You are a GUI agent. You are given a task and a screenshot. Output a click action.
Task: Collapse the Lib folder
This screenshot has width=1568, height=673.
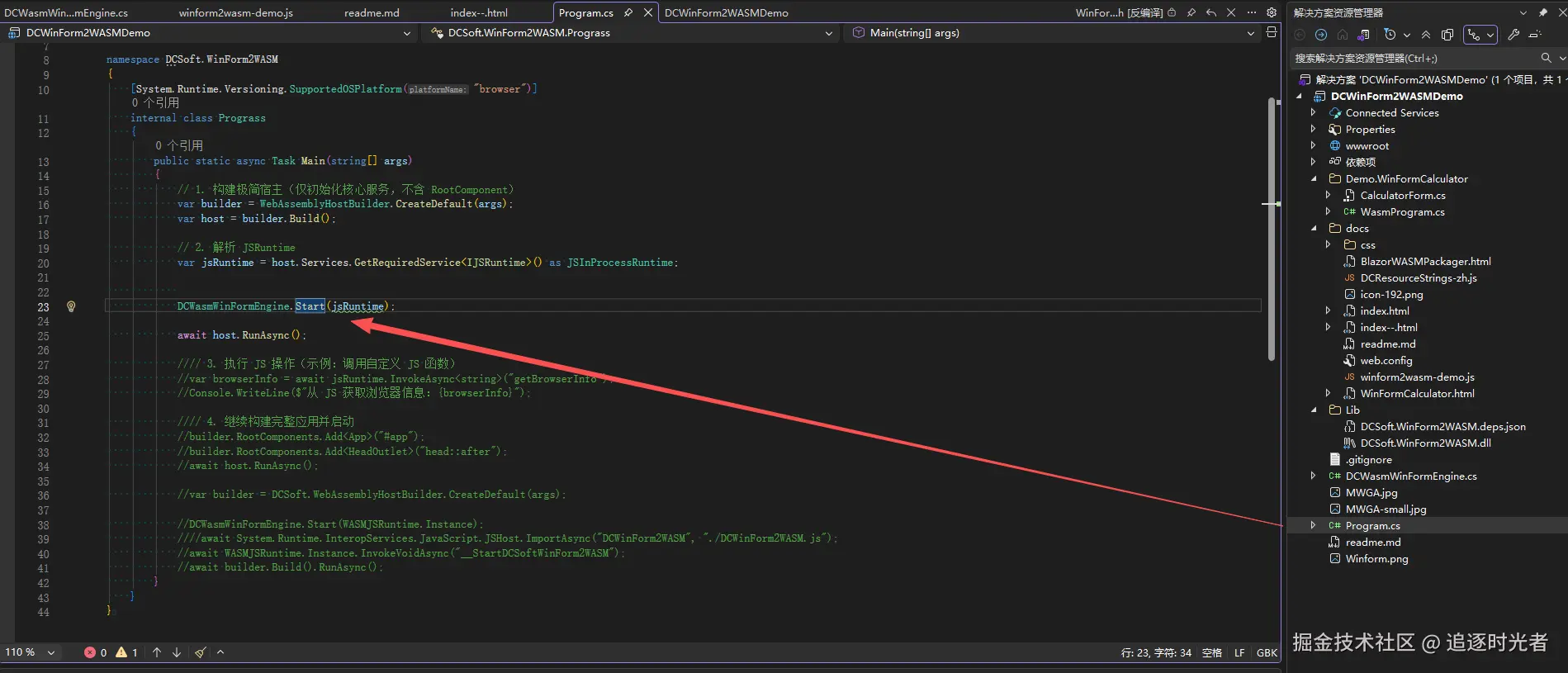pos(1313,410)
